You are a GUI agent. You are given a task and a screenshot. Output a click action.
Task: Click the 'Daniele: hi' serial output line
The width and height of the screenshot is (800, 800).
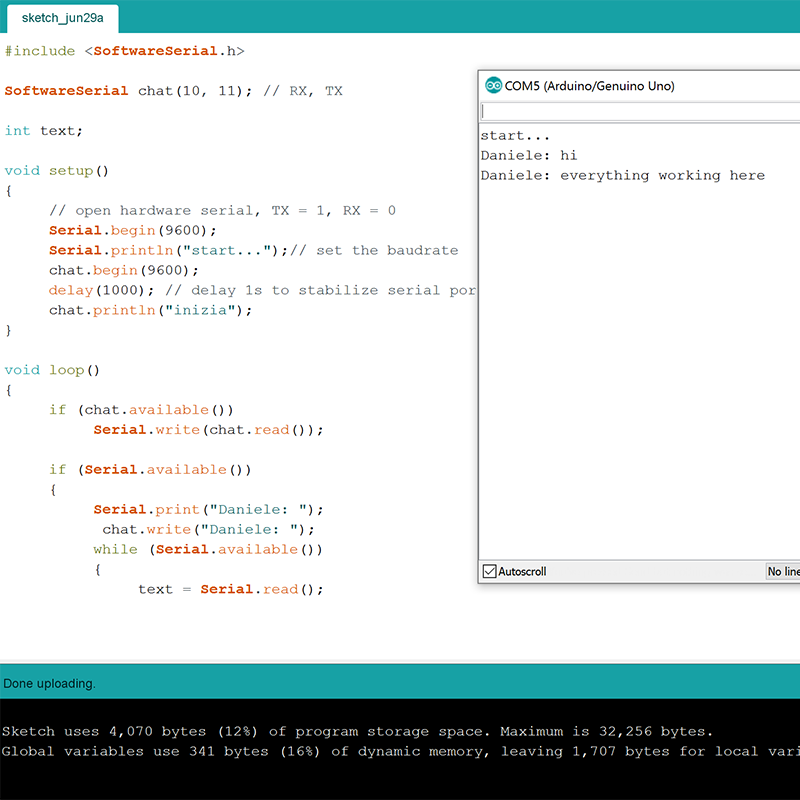[529, 156]
